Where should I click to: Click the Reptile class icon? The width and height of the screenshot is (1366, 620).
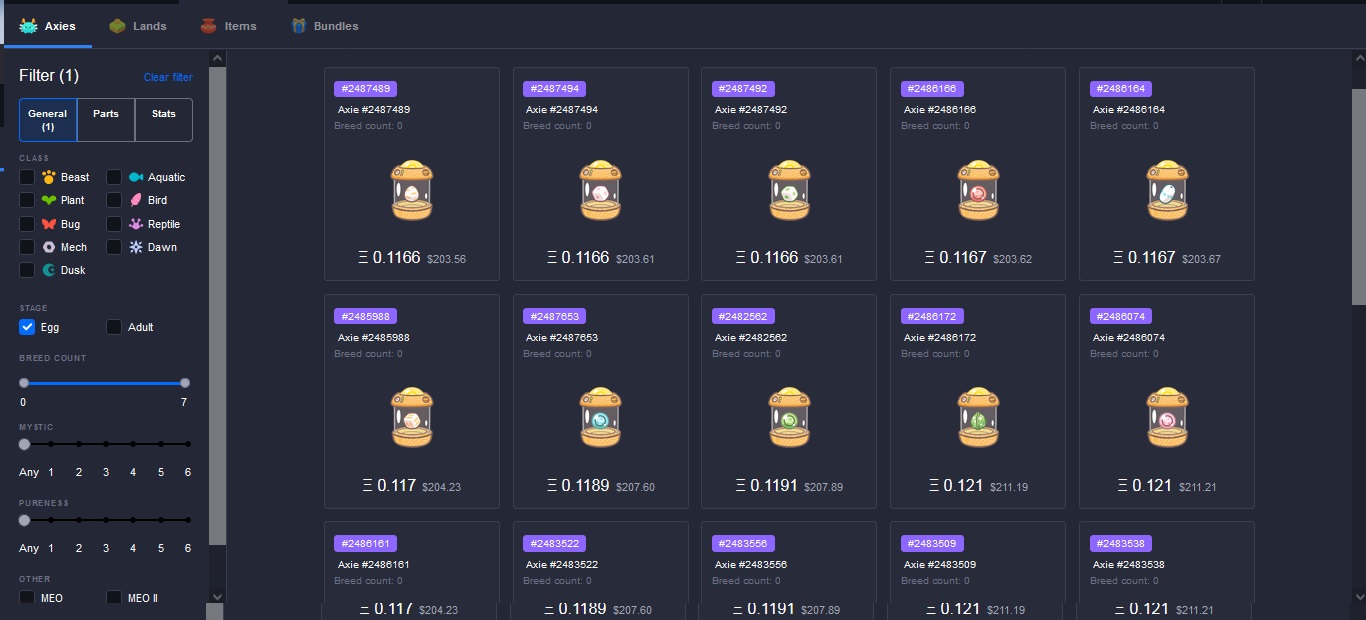point(136,224)
